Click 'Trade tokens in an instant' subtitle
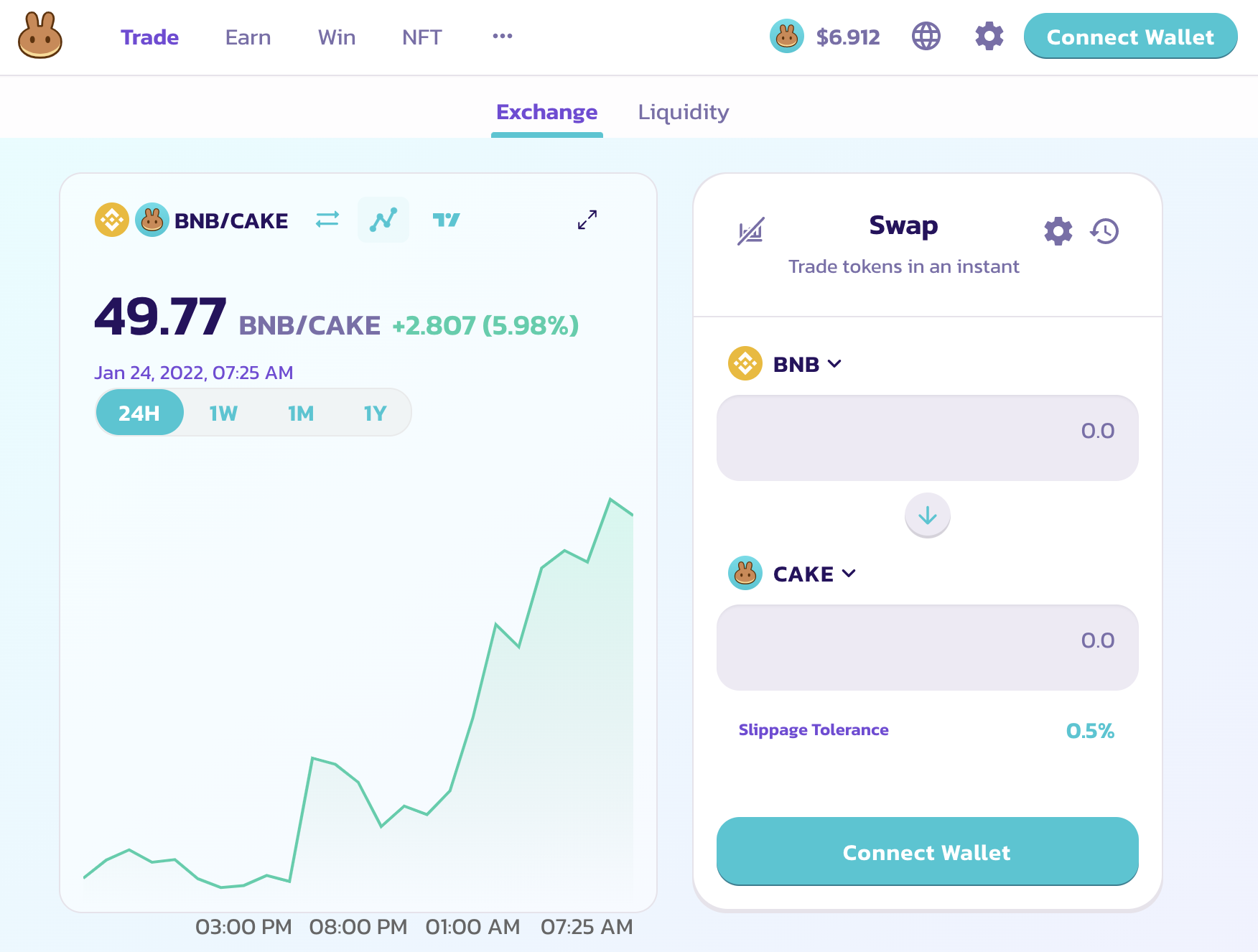 point(903,266)
